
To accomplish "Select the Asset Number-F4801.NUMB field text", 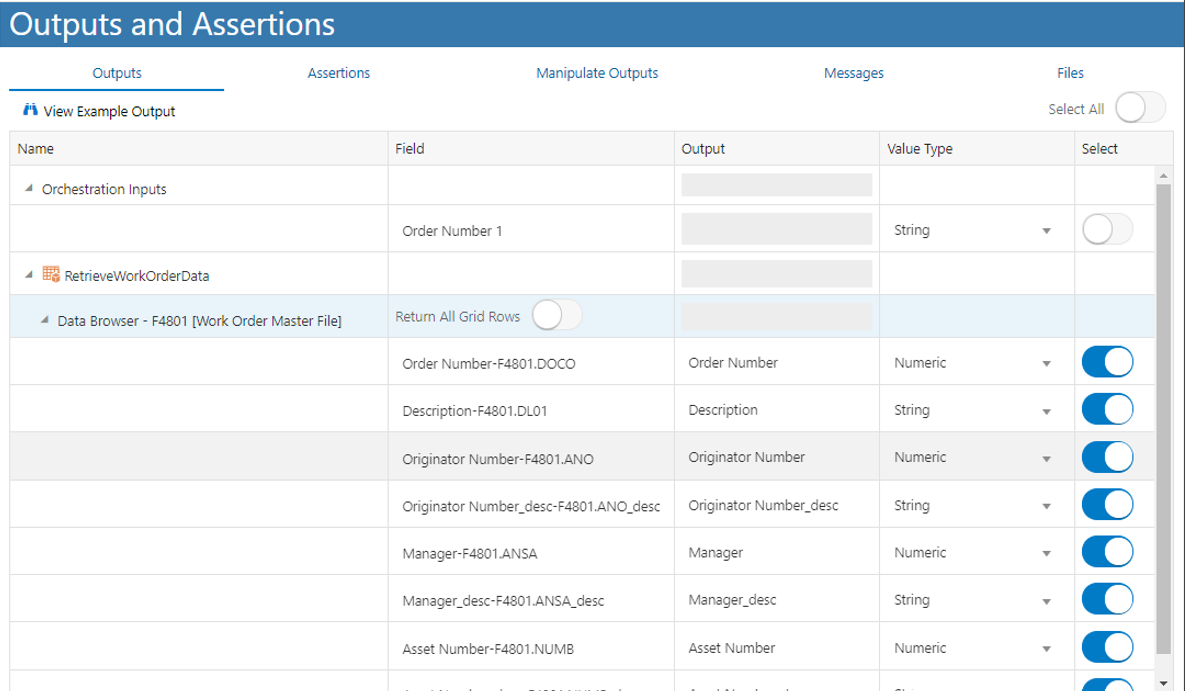I will point(488,649).
